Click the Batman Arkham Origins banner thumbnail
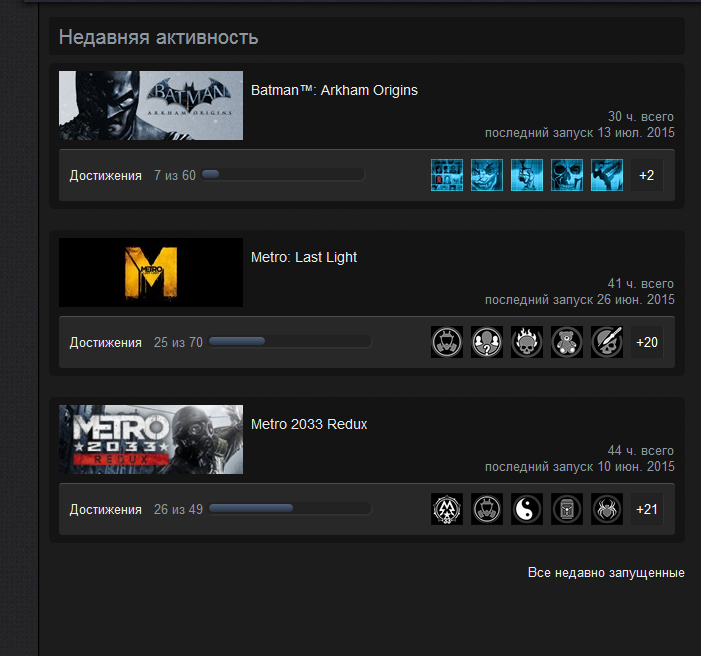 (x=151, y=105)
